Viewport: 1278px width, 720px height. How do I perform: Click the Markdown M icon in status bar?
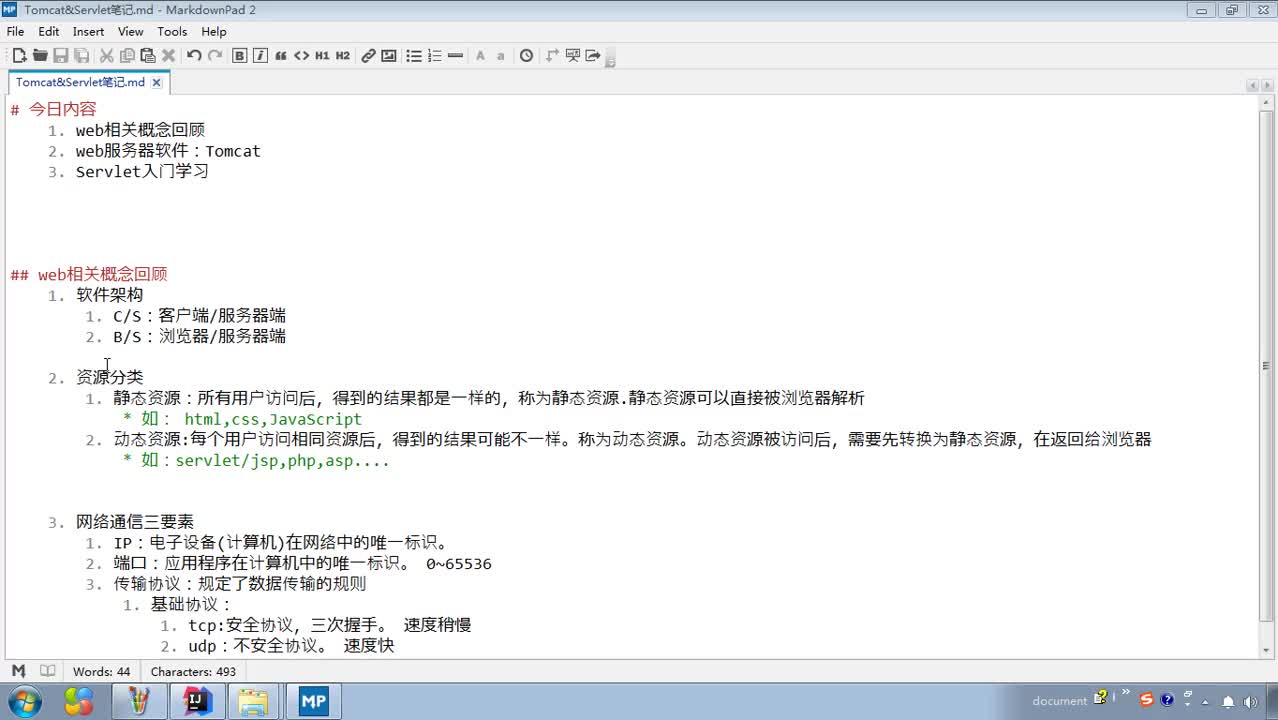18,671
